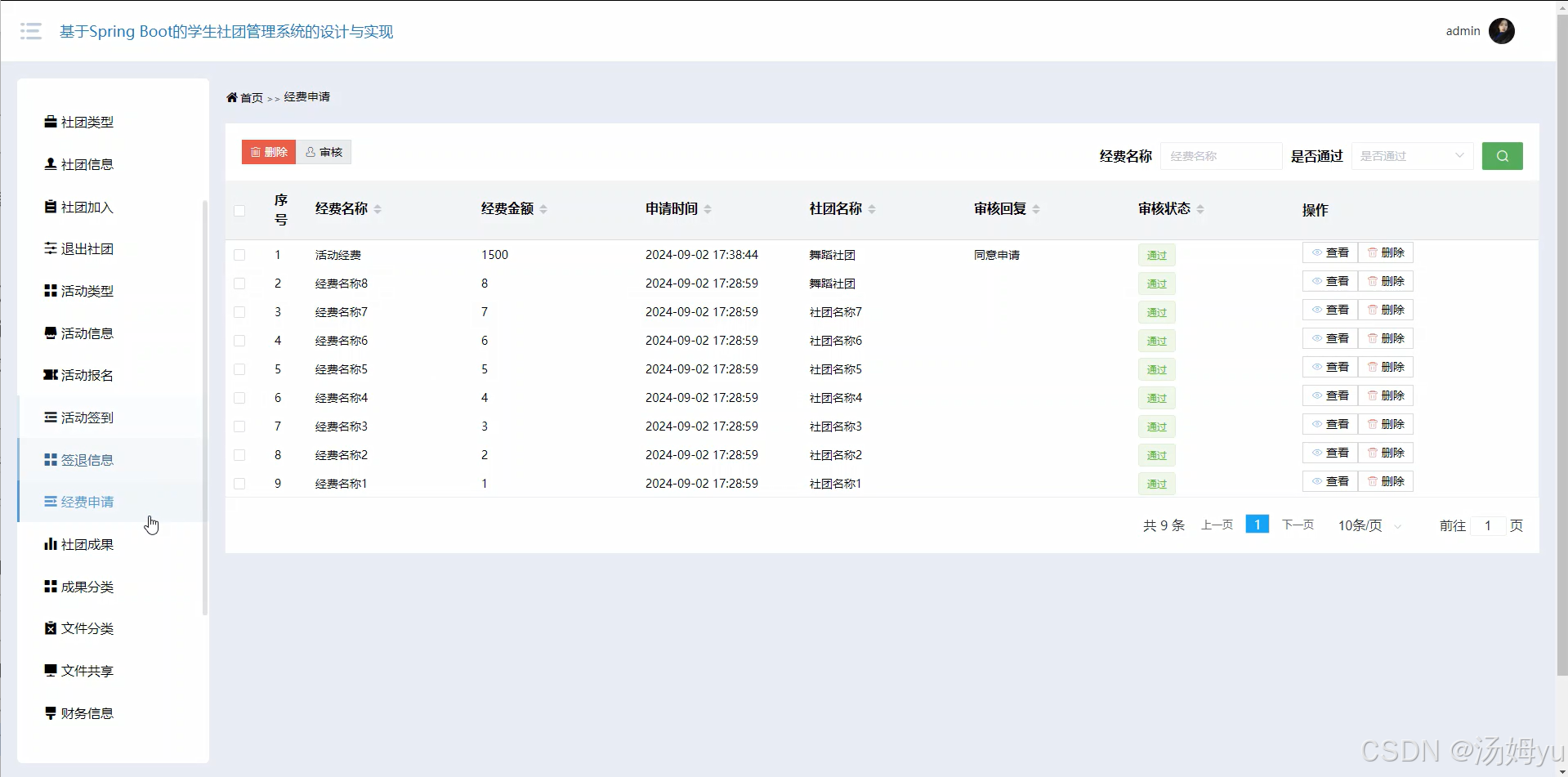
Task: View the 经费名称4 record with 查看
Action: (x=1330, y=395)
